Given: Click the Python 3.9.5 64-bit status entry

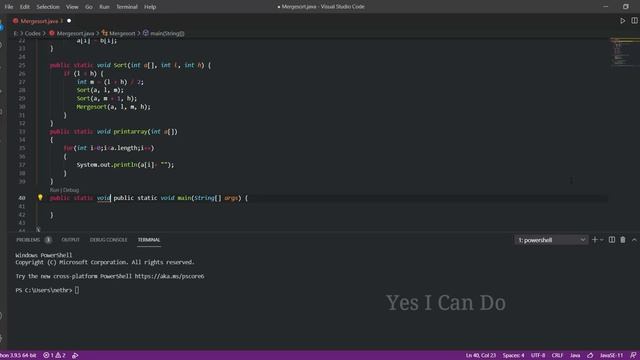Looking at the screenshot, I should (18, 356).
